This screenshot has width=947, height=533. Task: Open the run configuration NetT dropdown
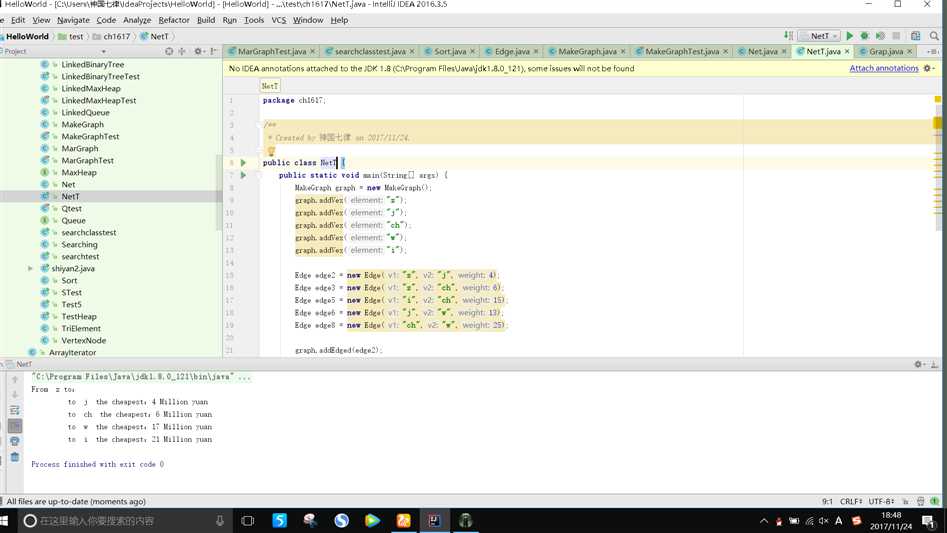tap(819, 36)
